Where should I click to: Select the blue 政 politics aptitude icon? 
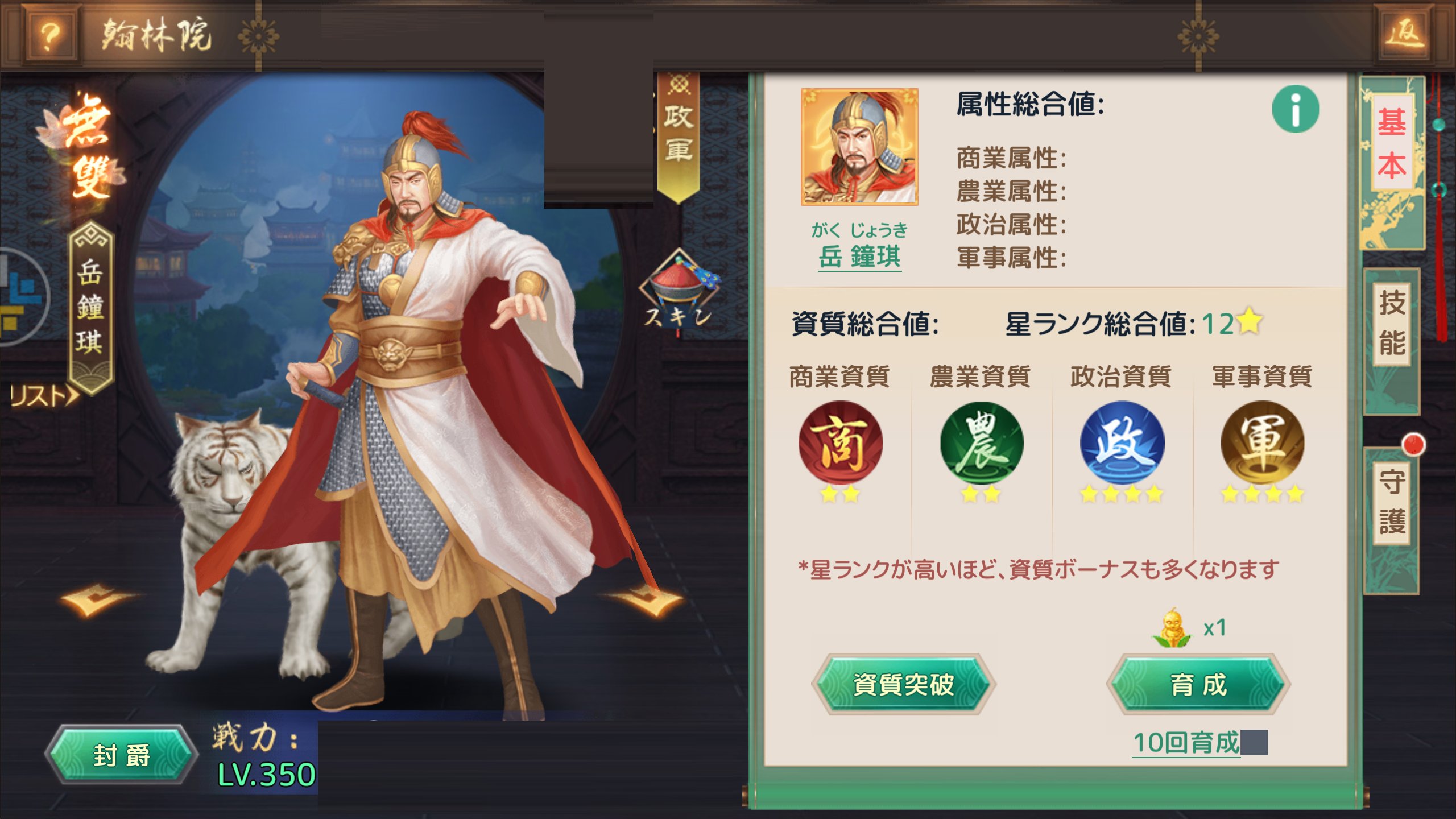[1122, 443]
